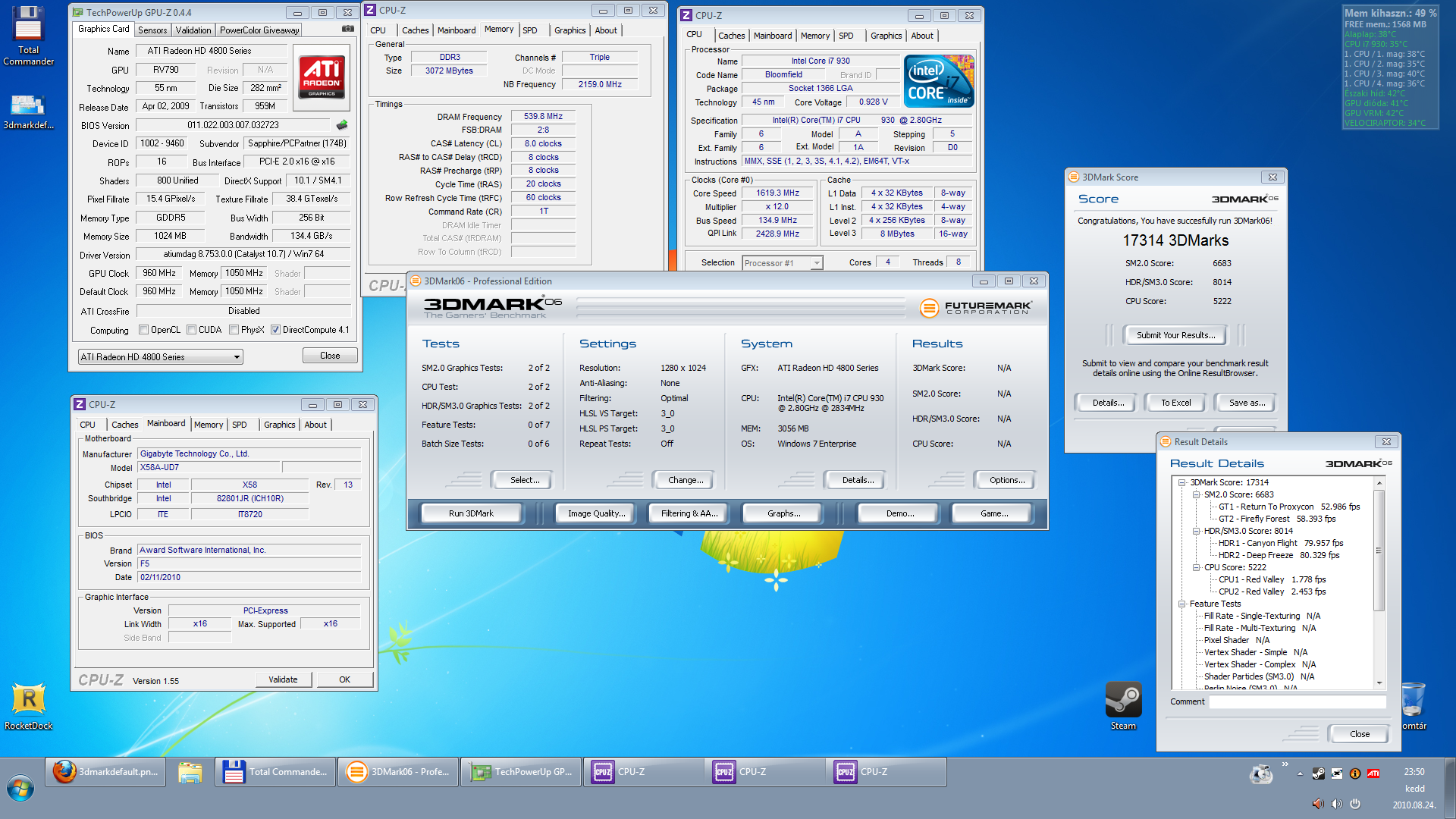Expand the taskbar toolbar double chevron
Viewport: 1456px width, 819px height.
(1285, 764)
